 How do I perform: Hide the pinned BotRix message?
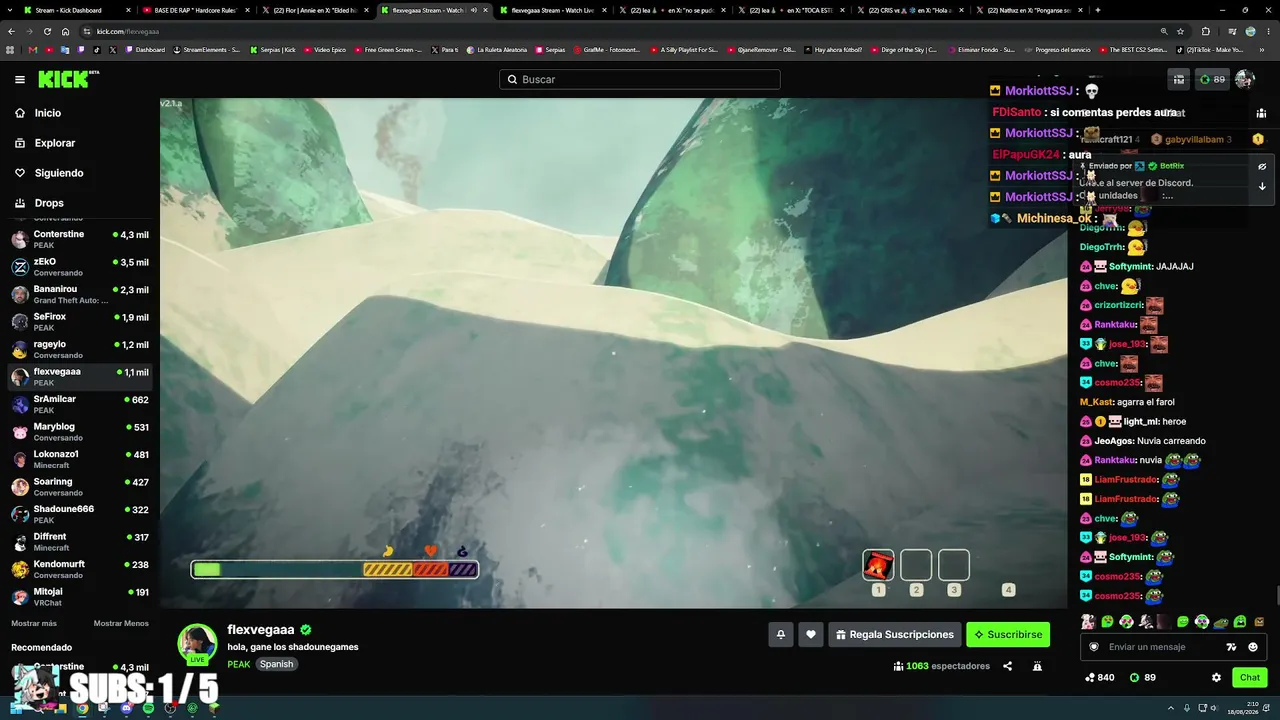pos(1262,167)
